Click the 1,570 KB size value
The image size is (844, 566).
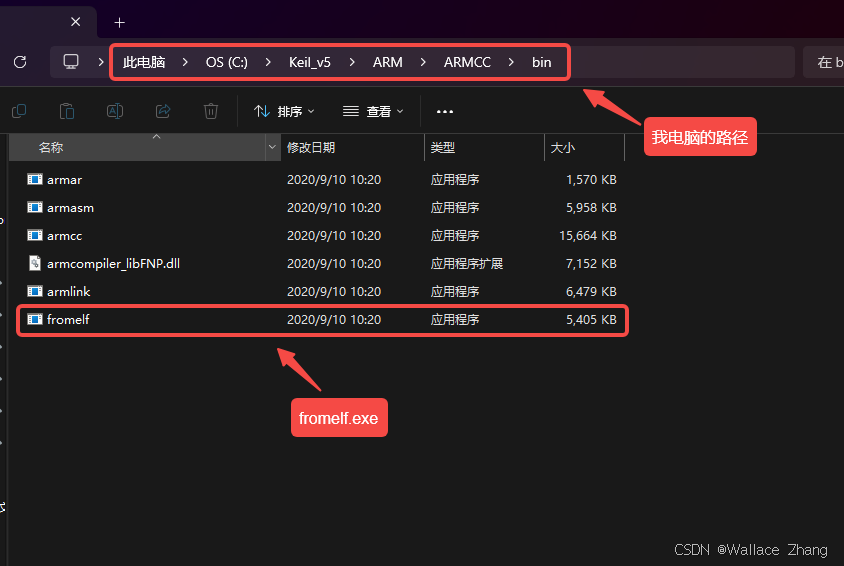[591, 180]
